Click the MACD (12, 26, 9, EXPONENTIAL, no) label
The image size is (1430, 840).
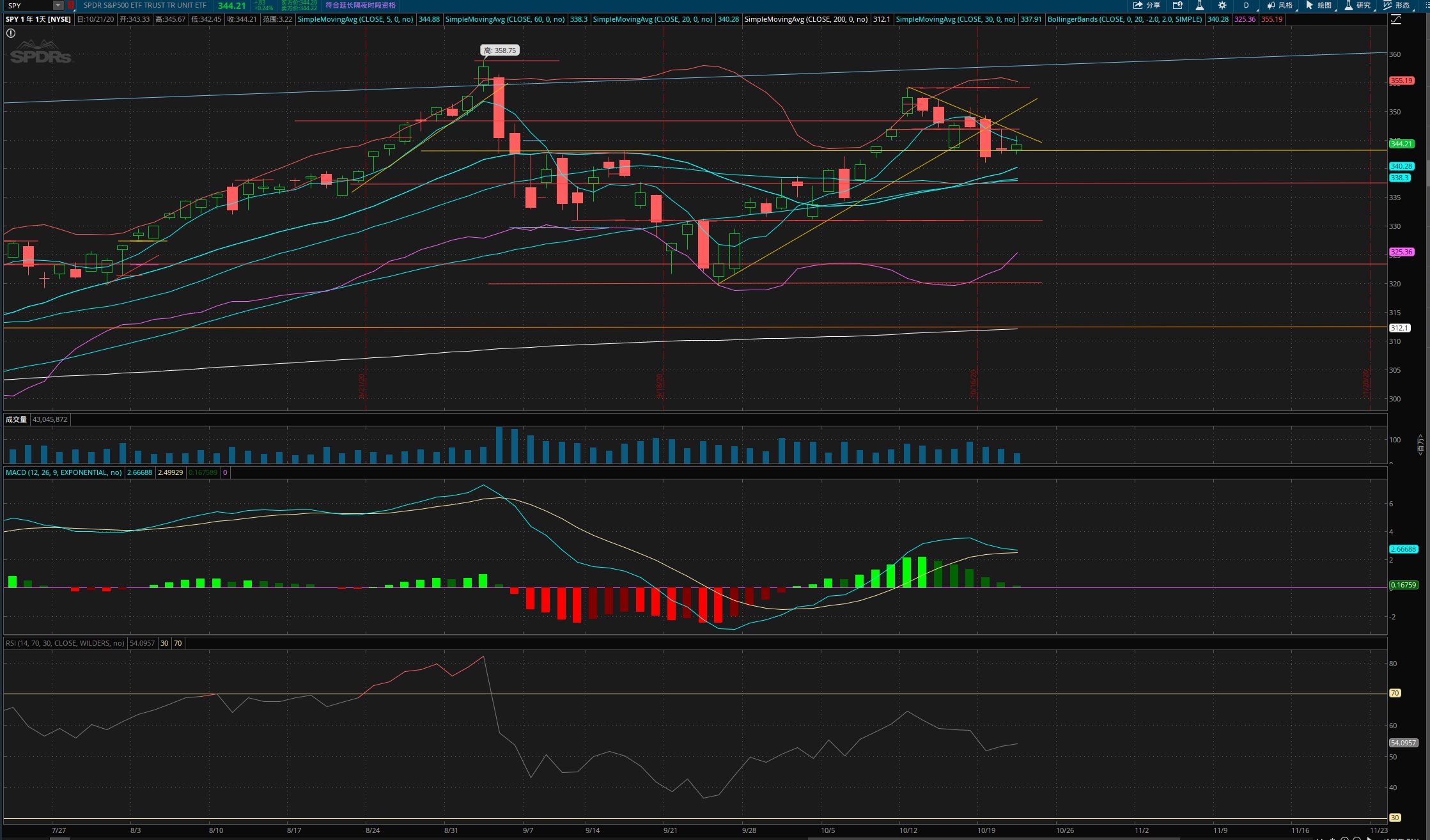click(64, 472)
